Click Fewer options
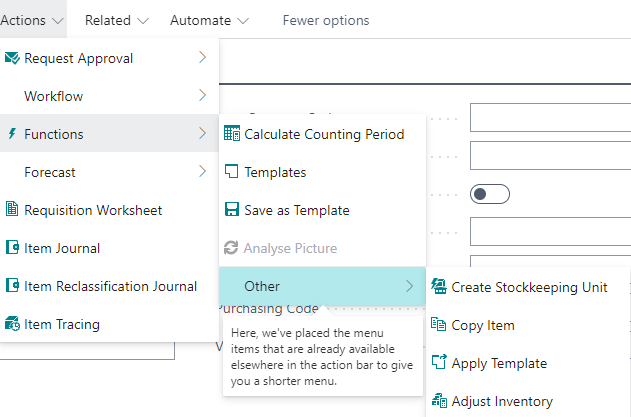The width and height of the screenshot is (631, 417). [x=326, y=20]
